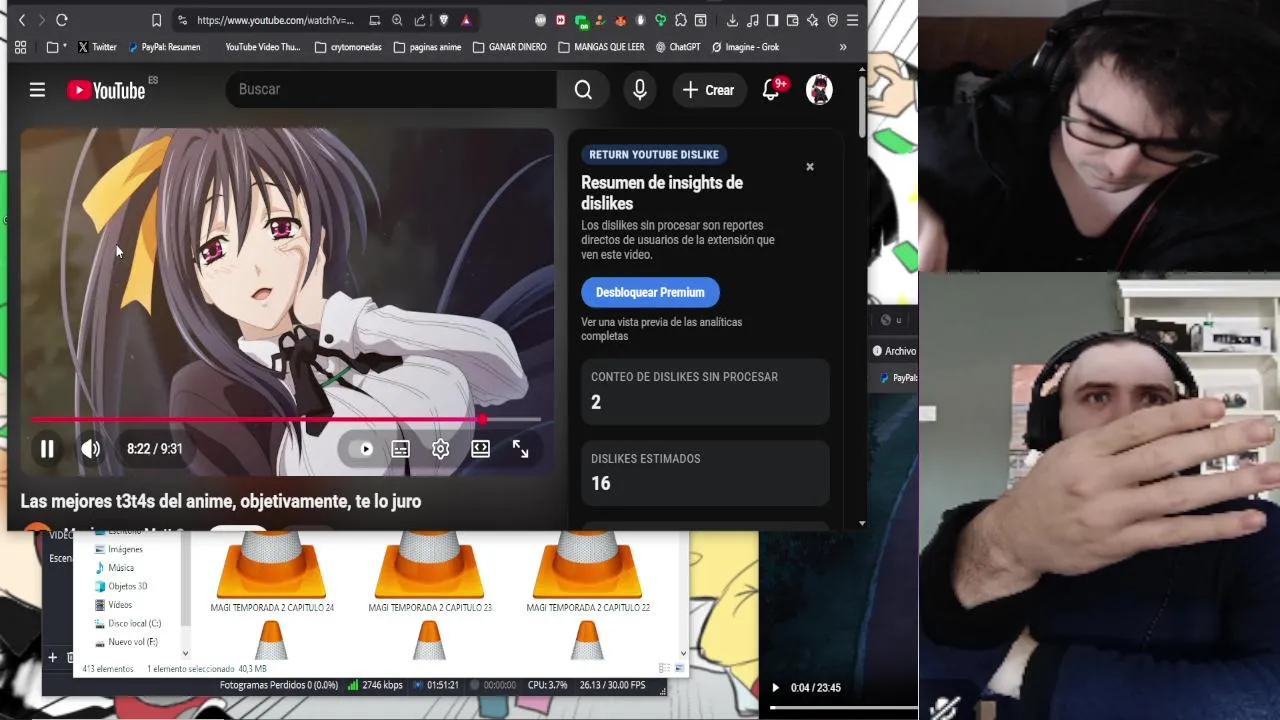
Task: Reload the YouTube page
Action: (x=62, y=20)
